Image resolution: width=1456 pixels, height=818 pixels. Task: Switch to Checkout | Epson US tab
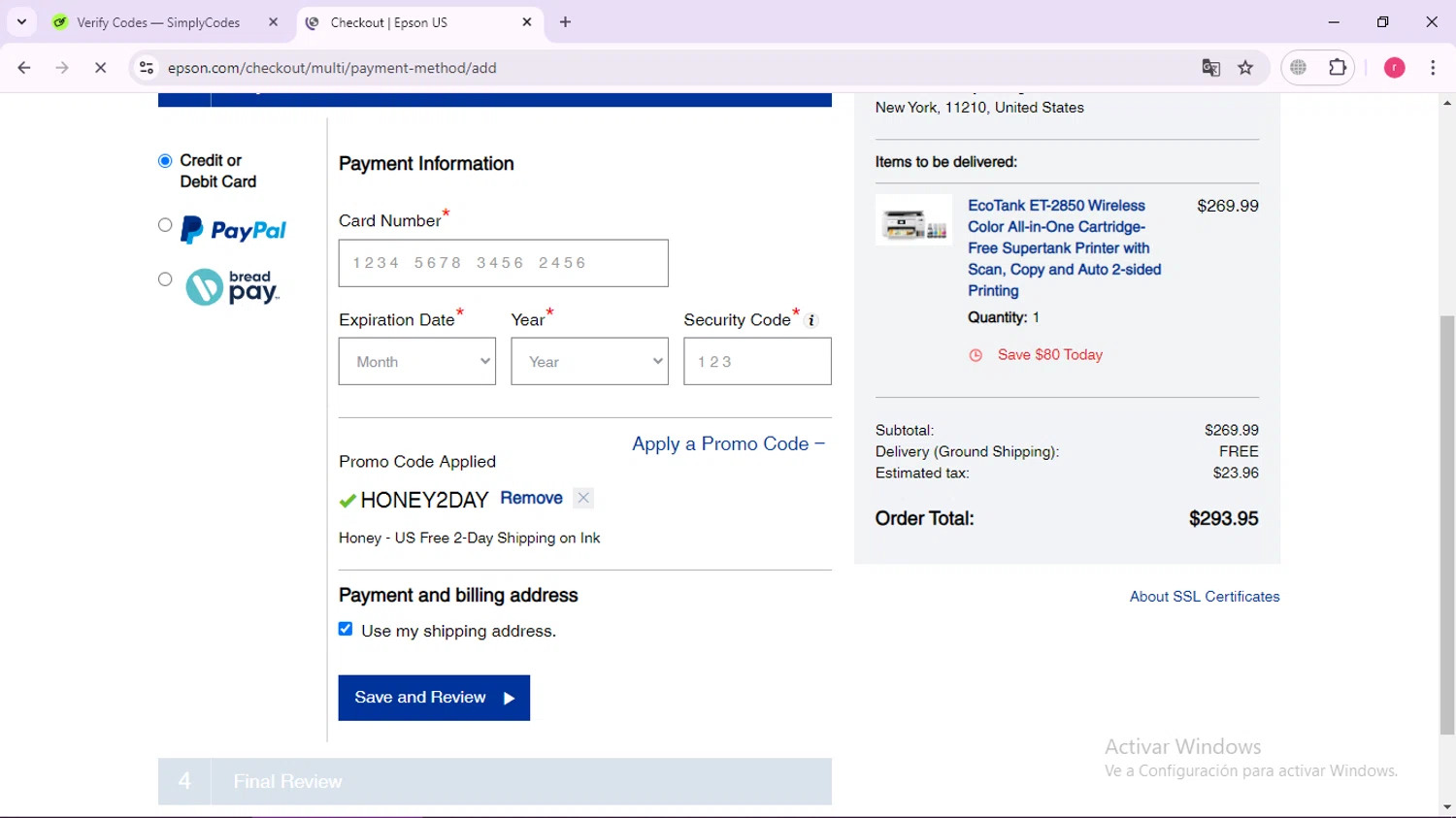(x=388, y=22)
